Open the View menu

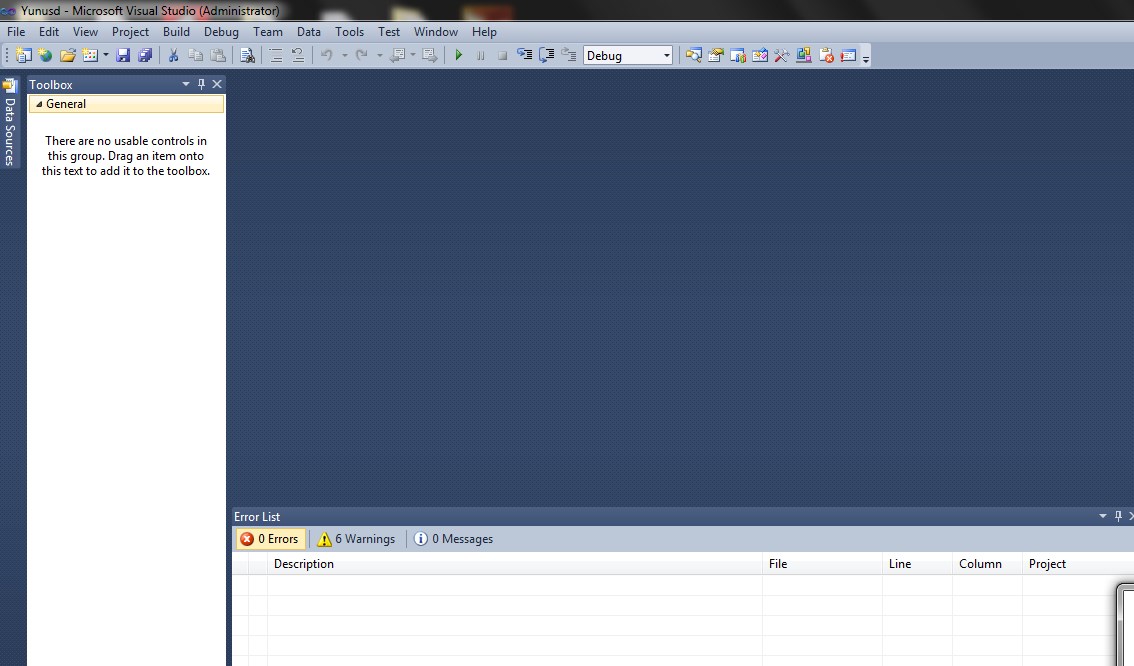pyautogui.click(x=85, y=32)
